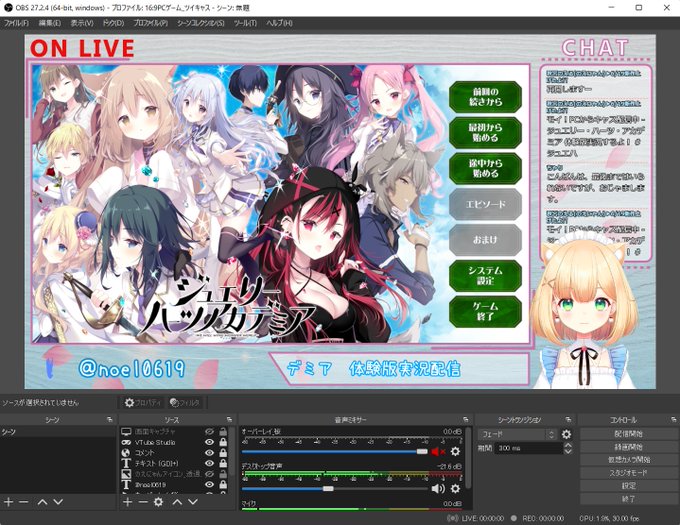Unlock the VTube Studio source

(x=223, y=442)
